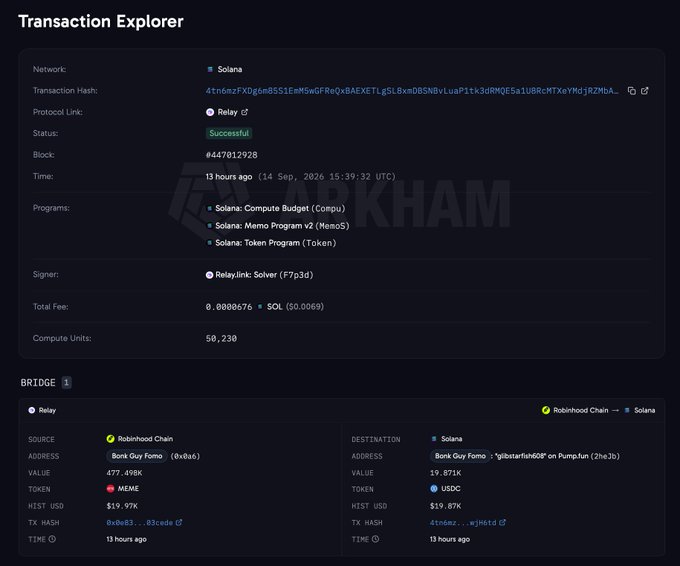Viewport: 680px width, 566px height.
Task: Open Solana: Memo Program v2
Action: 282,226
